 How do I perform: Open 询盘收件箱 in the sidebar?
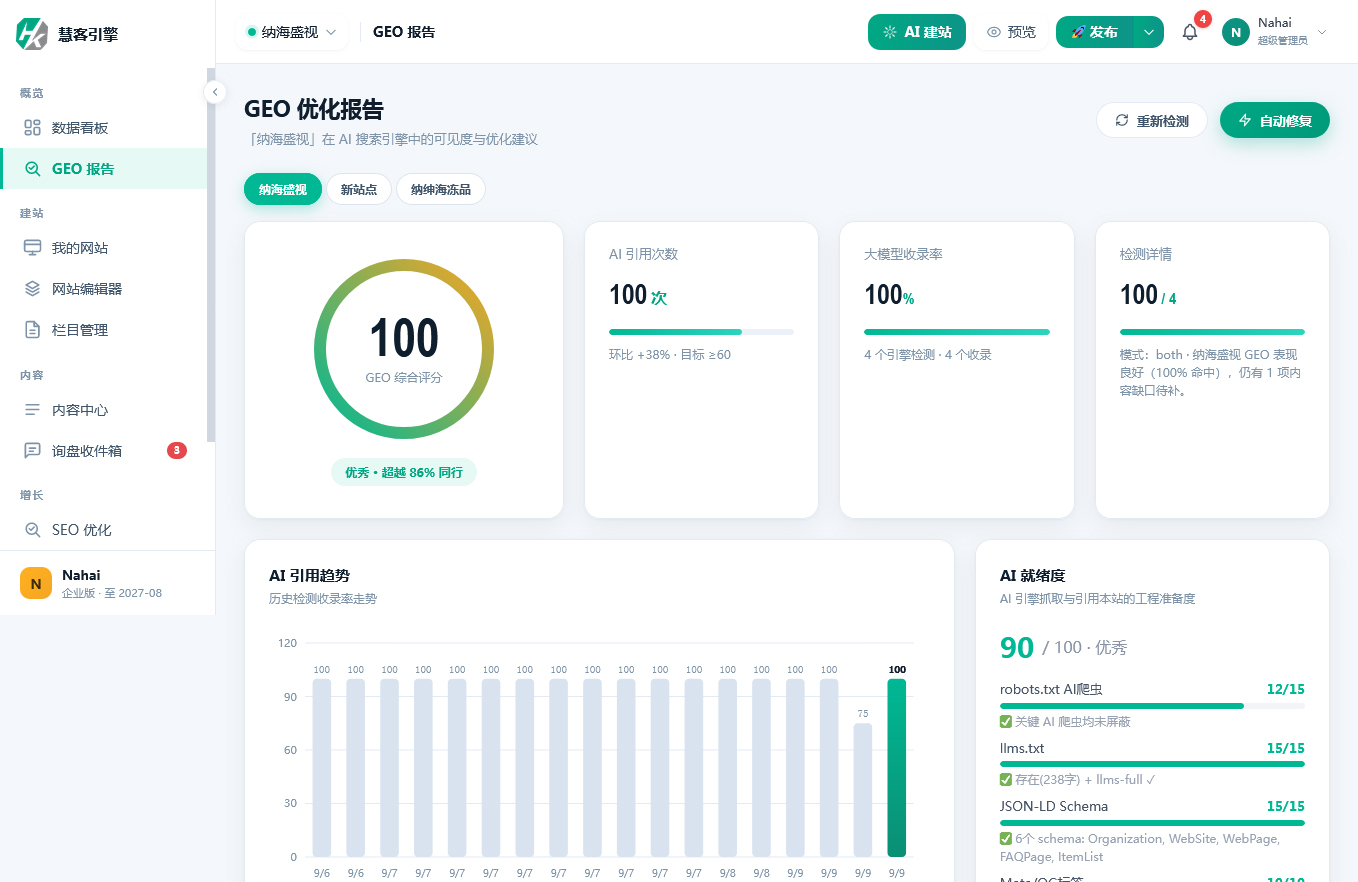tap(104, 451)
